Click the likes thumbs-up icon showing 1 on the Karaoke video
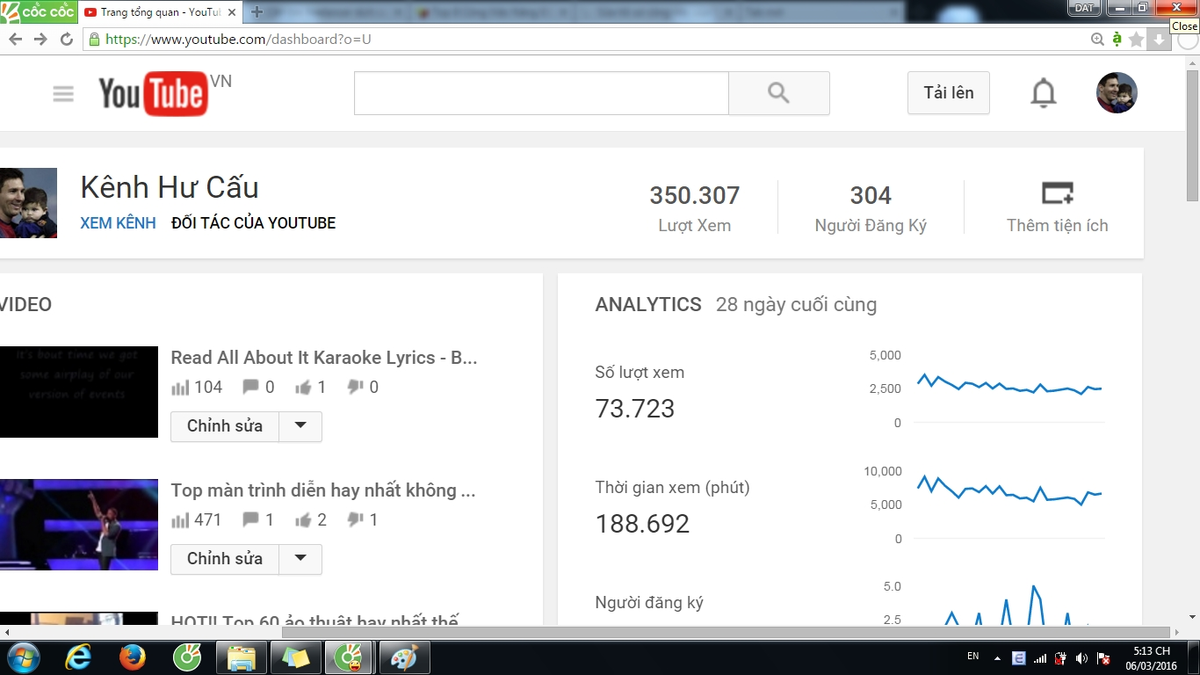1200x675 pixels. [304, 387]
